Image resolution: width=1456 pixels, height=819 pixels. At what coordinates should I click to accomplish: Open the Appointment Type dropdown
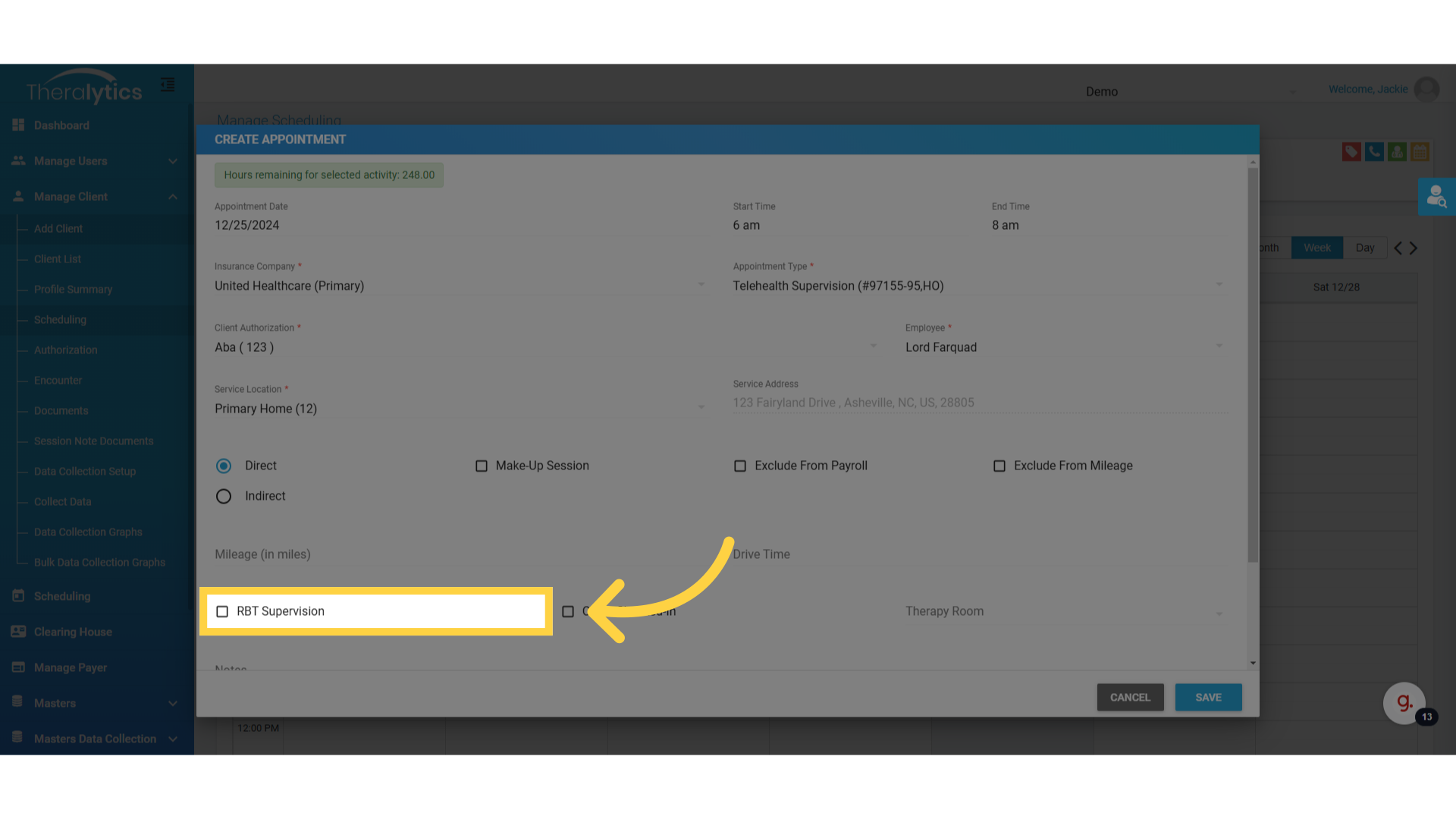[x=977, y=286]
